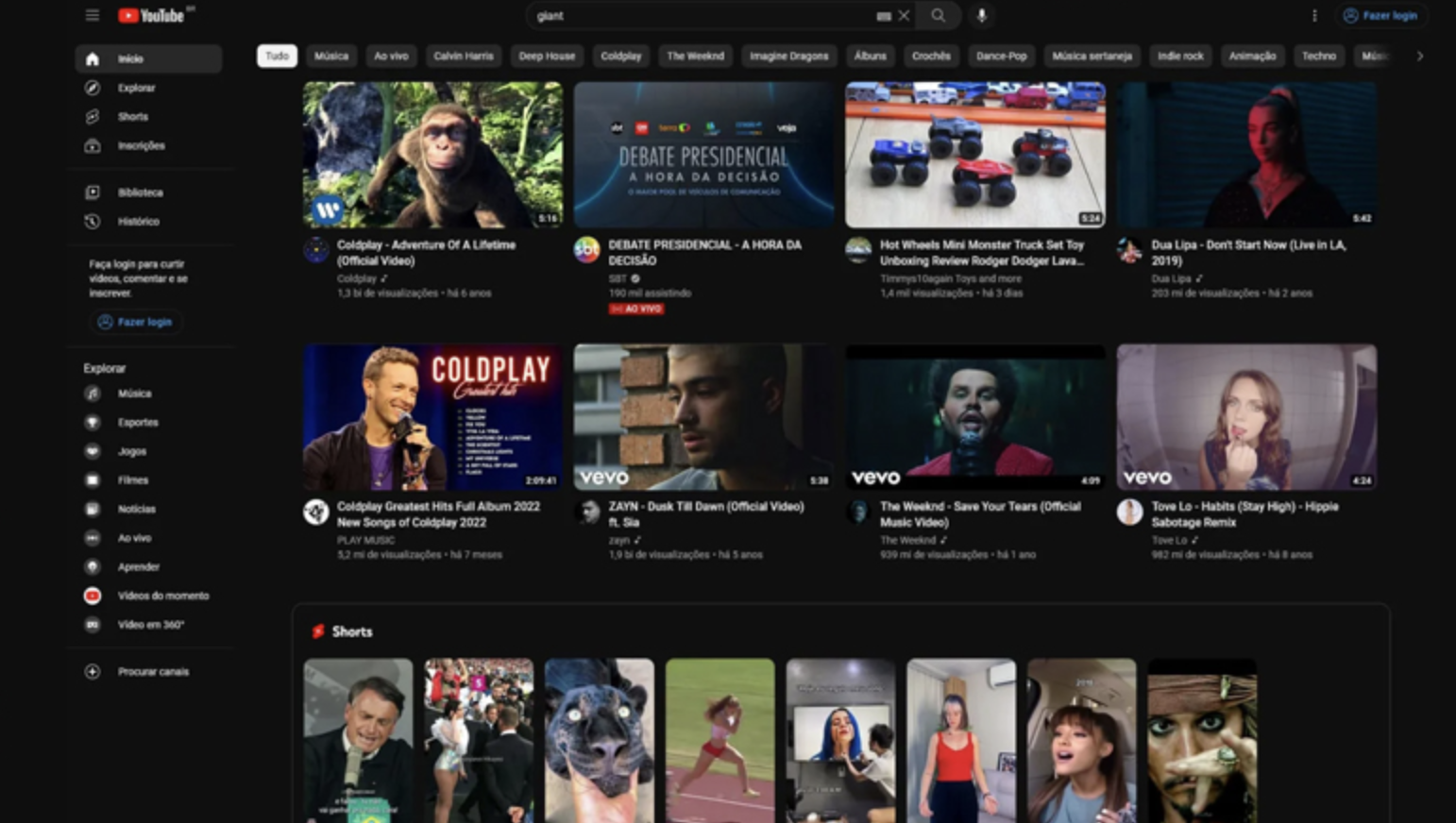
Task: Open Shorts from the sidebar
Action: [133, 117]
